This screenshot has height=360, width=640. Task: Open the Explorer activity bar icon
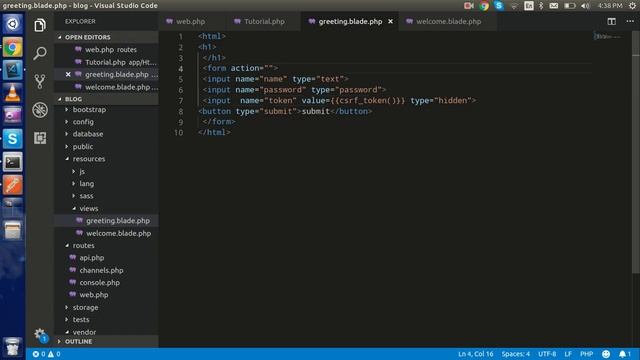coord(40,25)
